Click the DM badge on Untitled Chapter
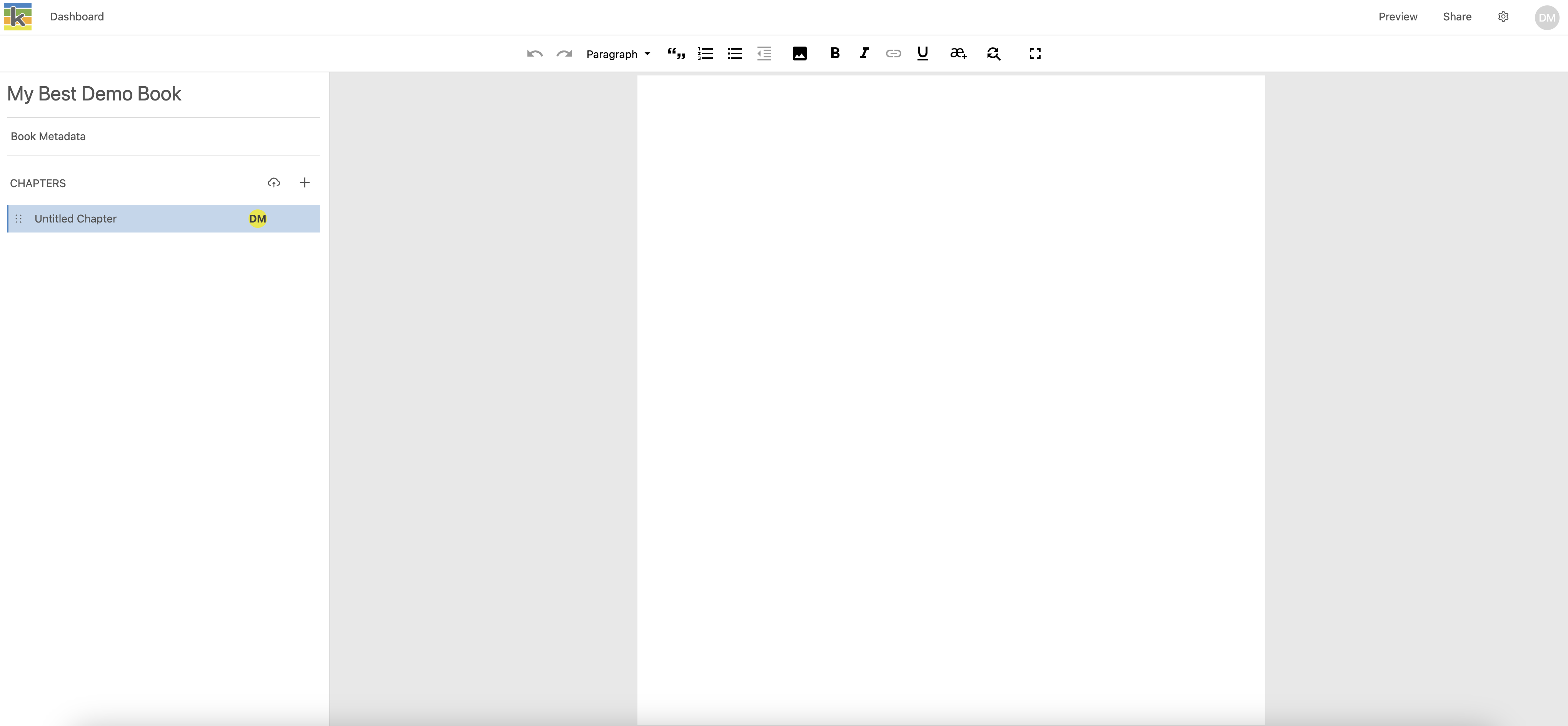1568x726 pixels. pos(257,219)
